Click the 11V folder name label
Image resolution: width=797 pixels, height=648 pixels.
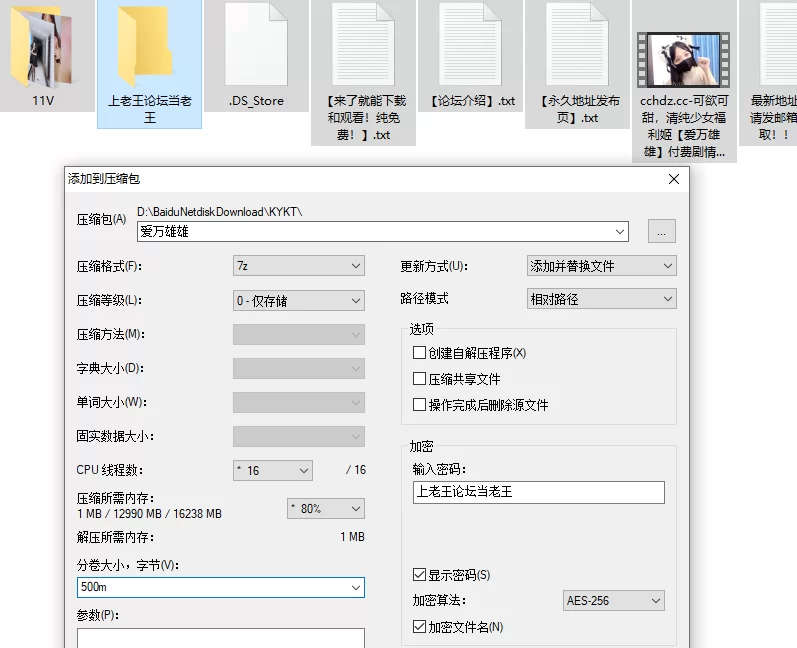(x=43, y=101)
